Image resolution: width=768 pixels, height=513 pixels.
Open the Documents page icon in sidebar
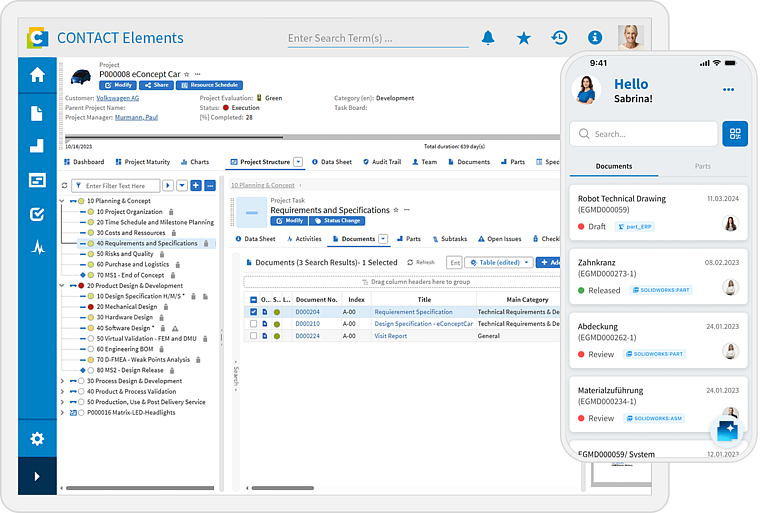(x=37, y=114)
